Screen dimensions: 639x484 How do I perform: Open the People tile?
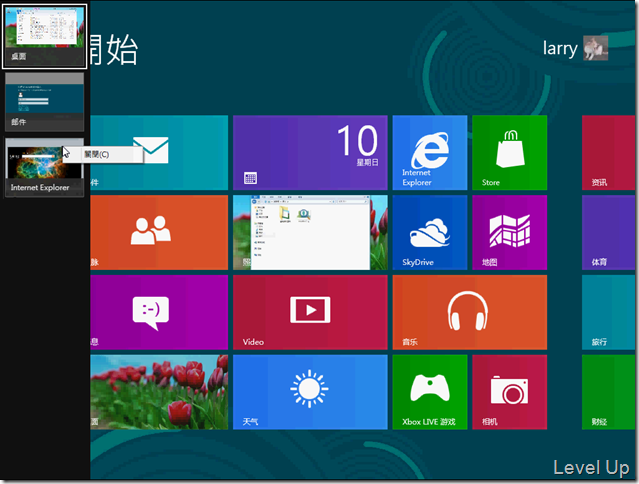159,232
